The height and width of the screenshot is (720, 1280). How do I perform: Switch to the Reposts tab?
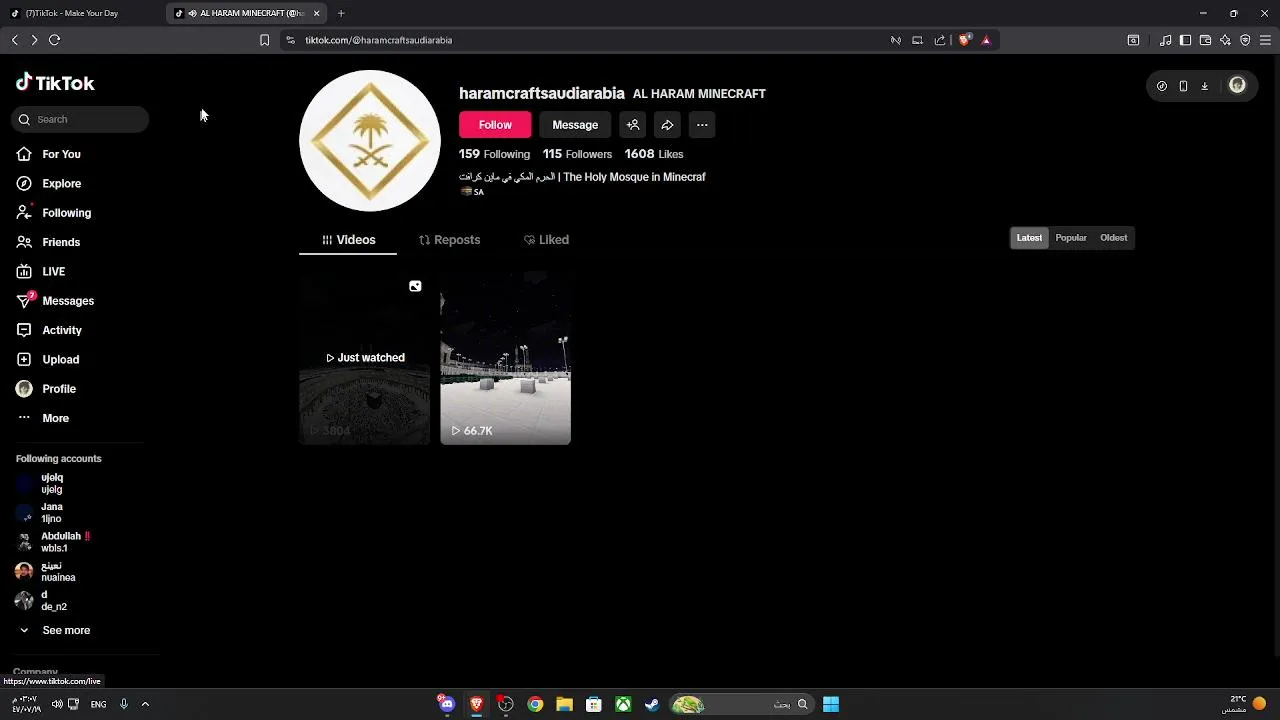(449, 240)
